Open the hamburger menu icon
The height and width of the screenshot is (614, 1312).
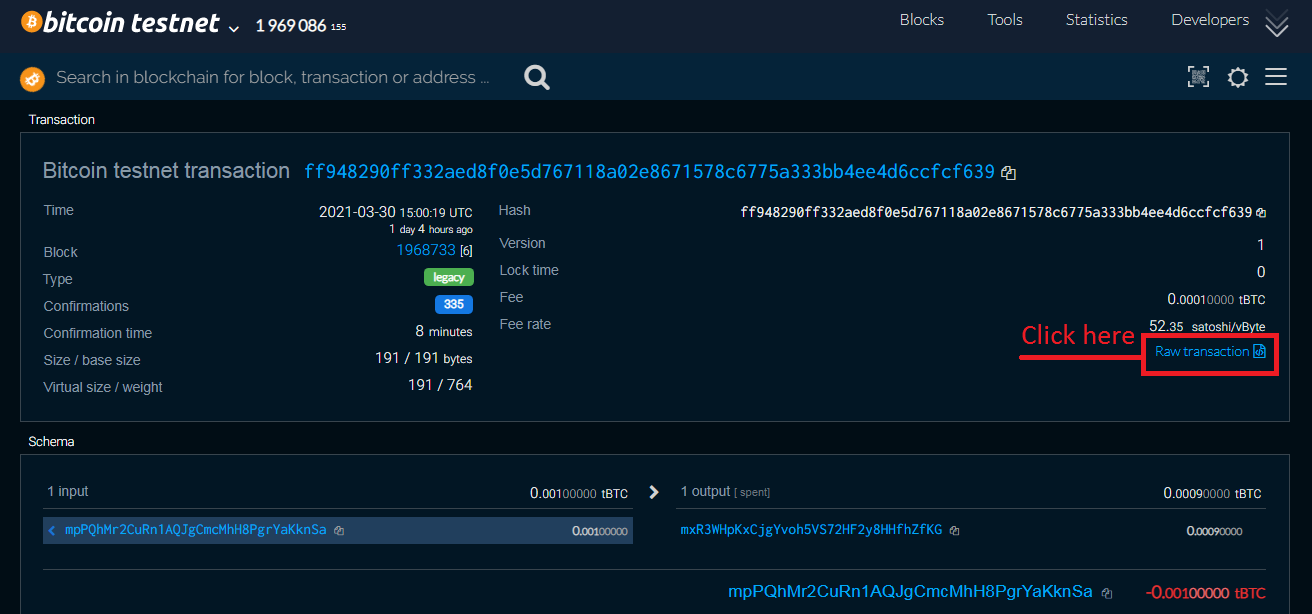point(1276,77)
